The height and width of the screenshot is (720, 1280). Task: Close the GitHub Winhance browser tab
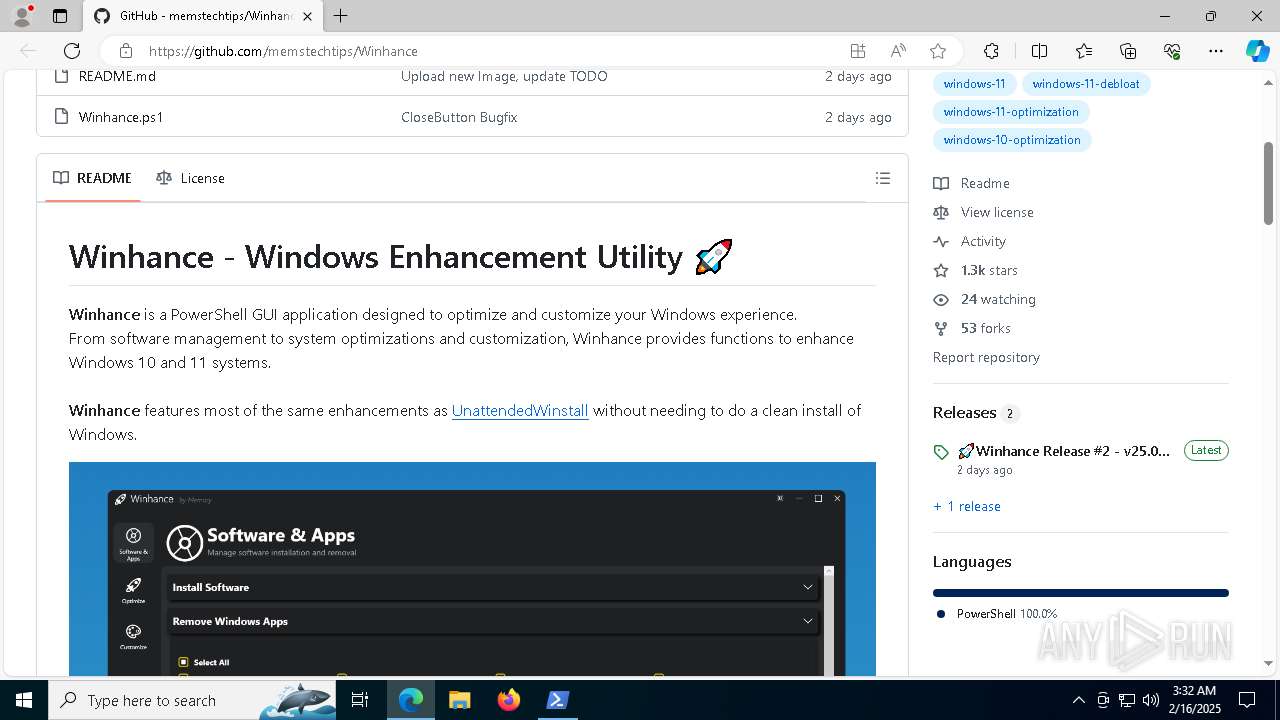coord(307,16)
